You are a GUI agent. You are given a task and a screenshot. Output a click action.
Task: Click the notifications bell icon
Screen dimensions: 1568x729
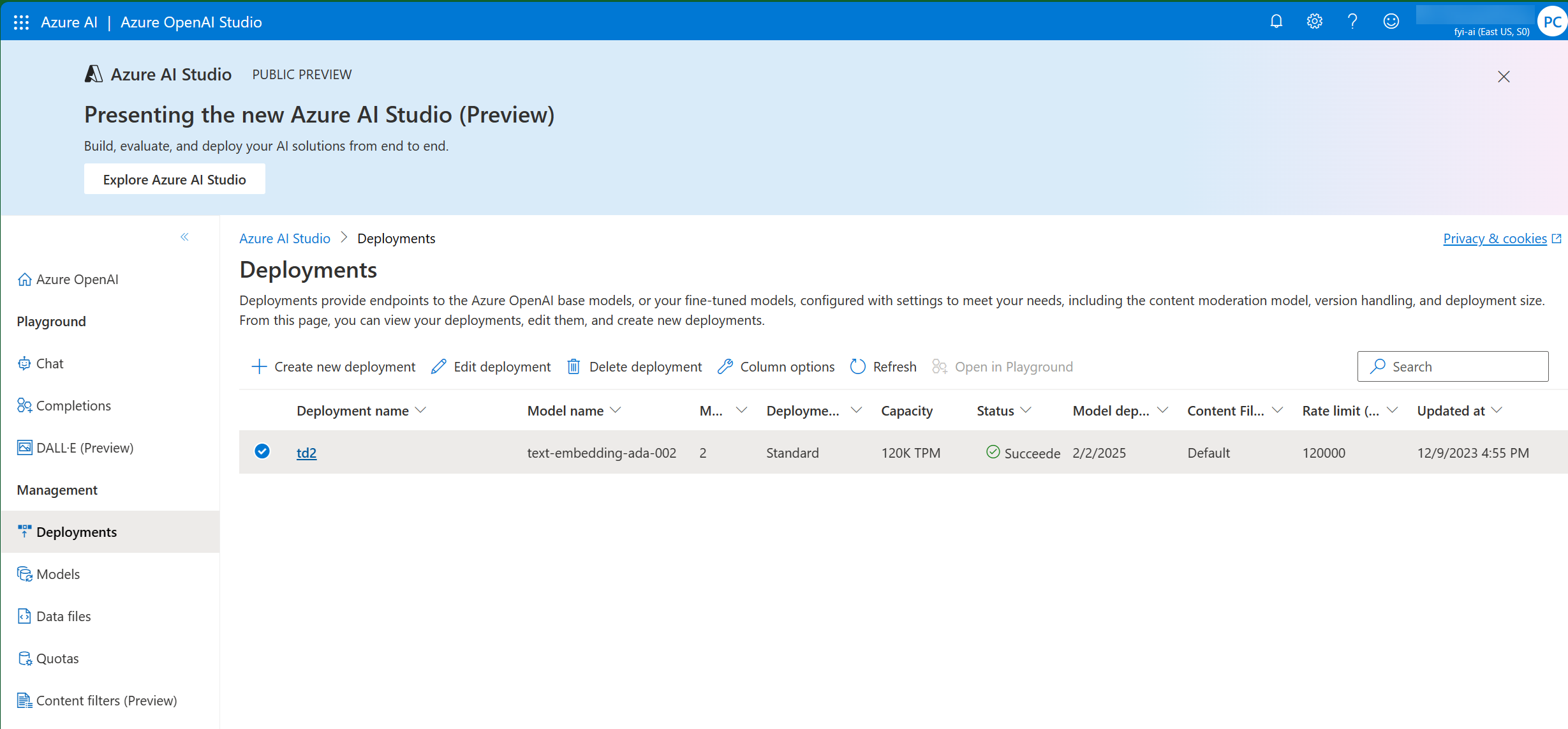[x=1276, y=22]
